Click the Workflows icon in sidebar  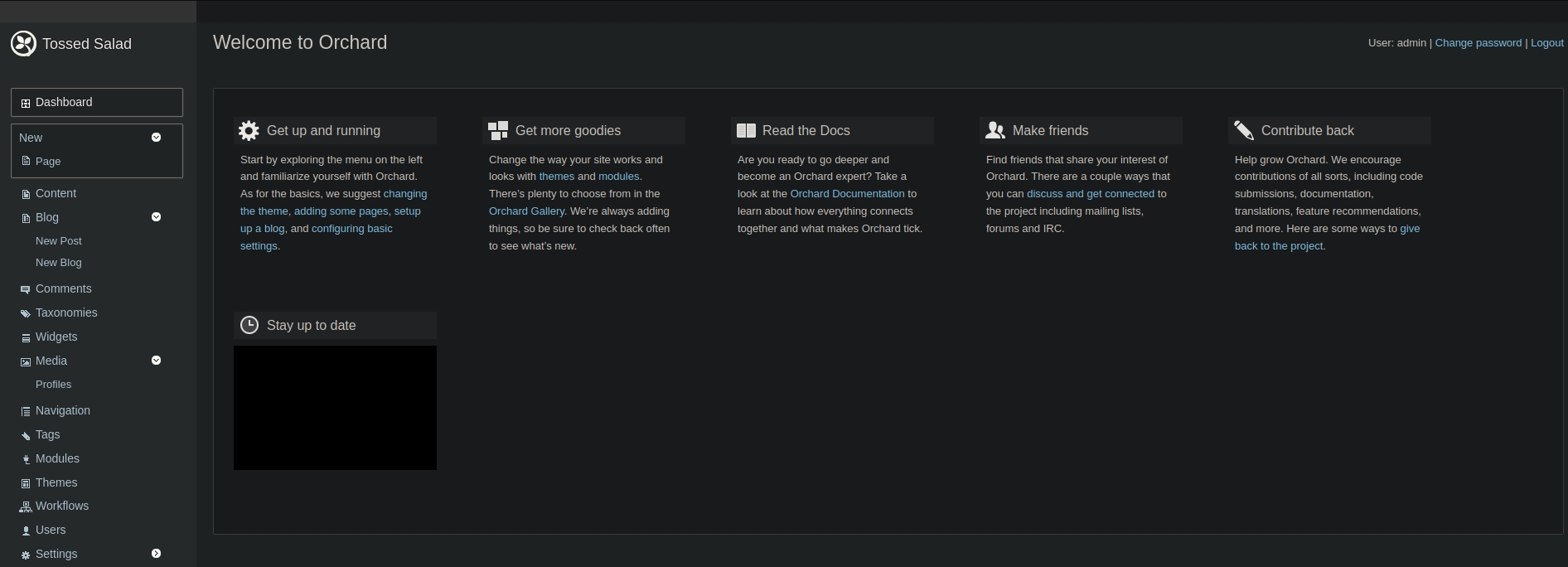click(25, 506)
